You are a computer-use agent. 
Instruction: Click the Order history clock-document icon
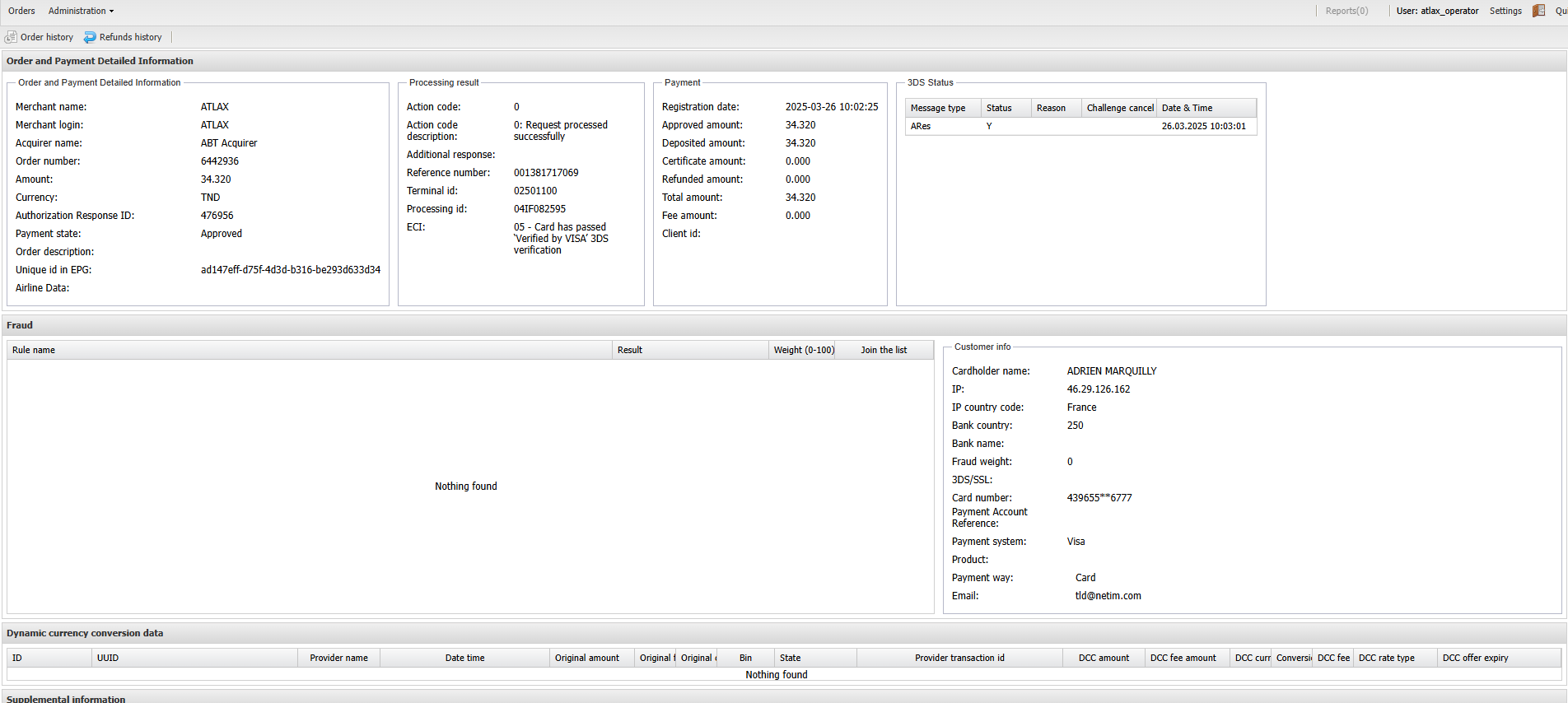(x=11, y=37)
